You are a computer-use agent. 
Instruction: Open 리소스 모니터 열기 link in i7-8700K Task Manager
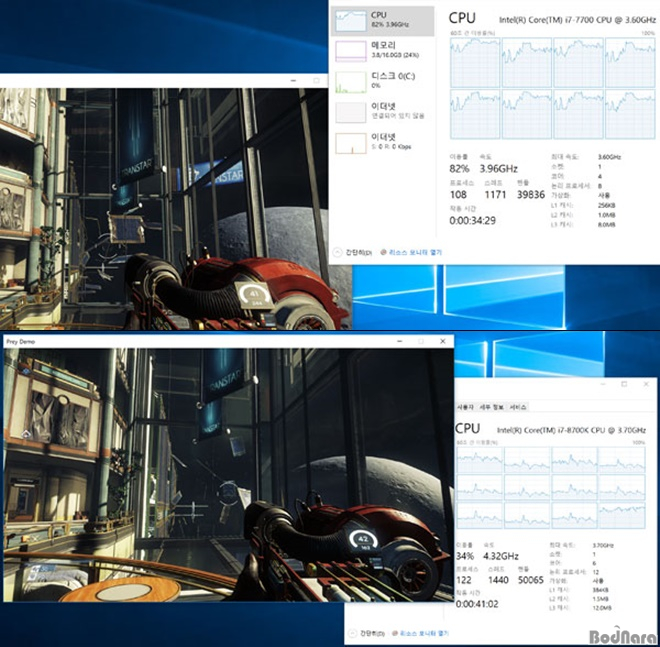click(x=420, y=633)
